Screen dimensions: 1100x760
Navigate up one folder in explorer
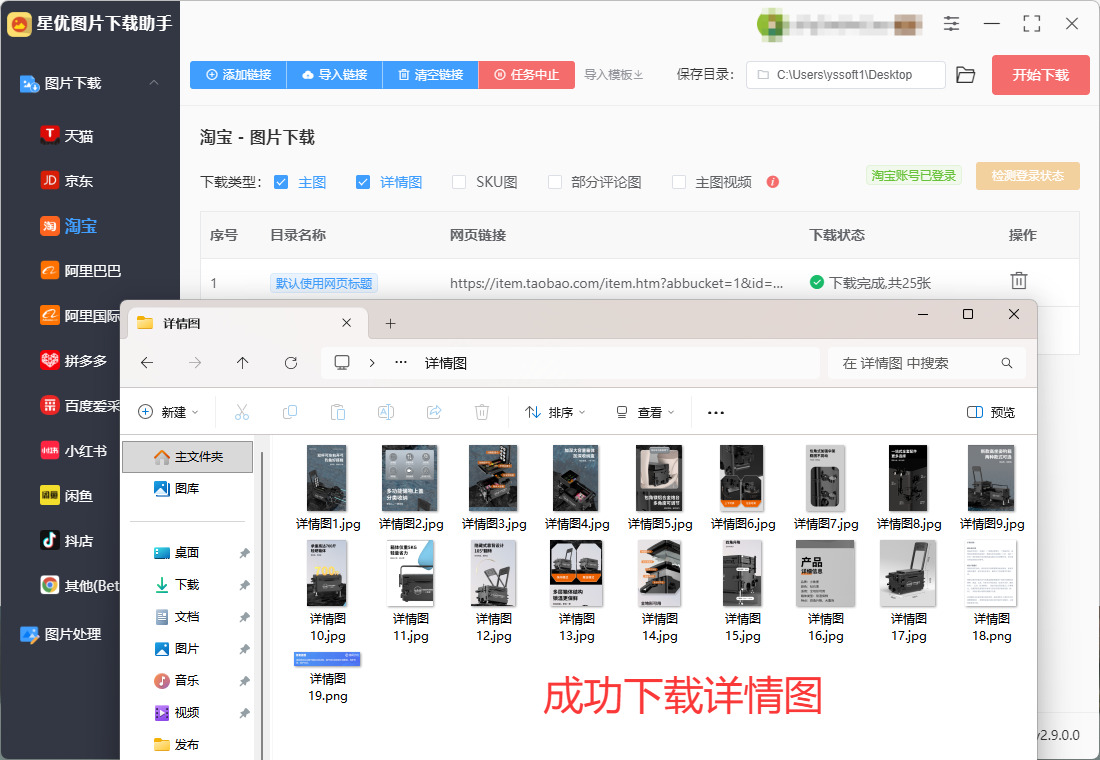(243, 363)
